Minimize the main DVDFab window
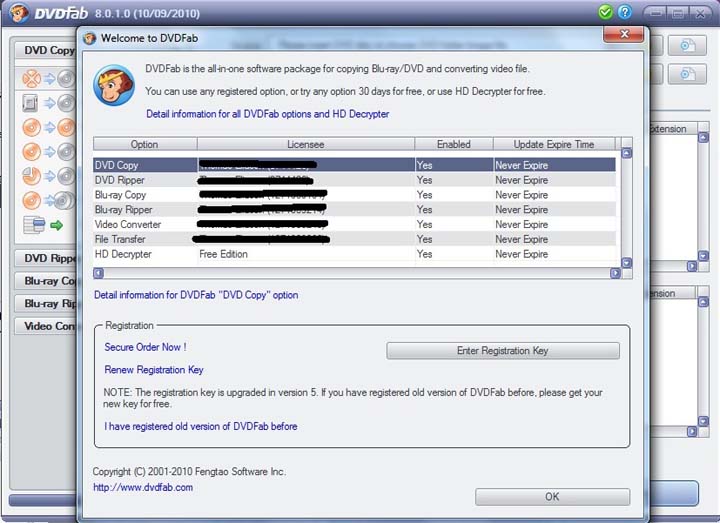Viewport: 720px width, 523px height. click(656, 13)
